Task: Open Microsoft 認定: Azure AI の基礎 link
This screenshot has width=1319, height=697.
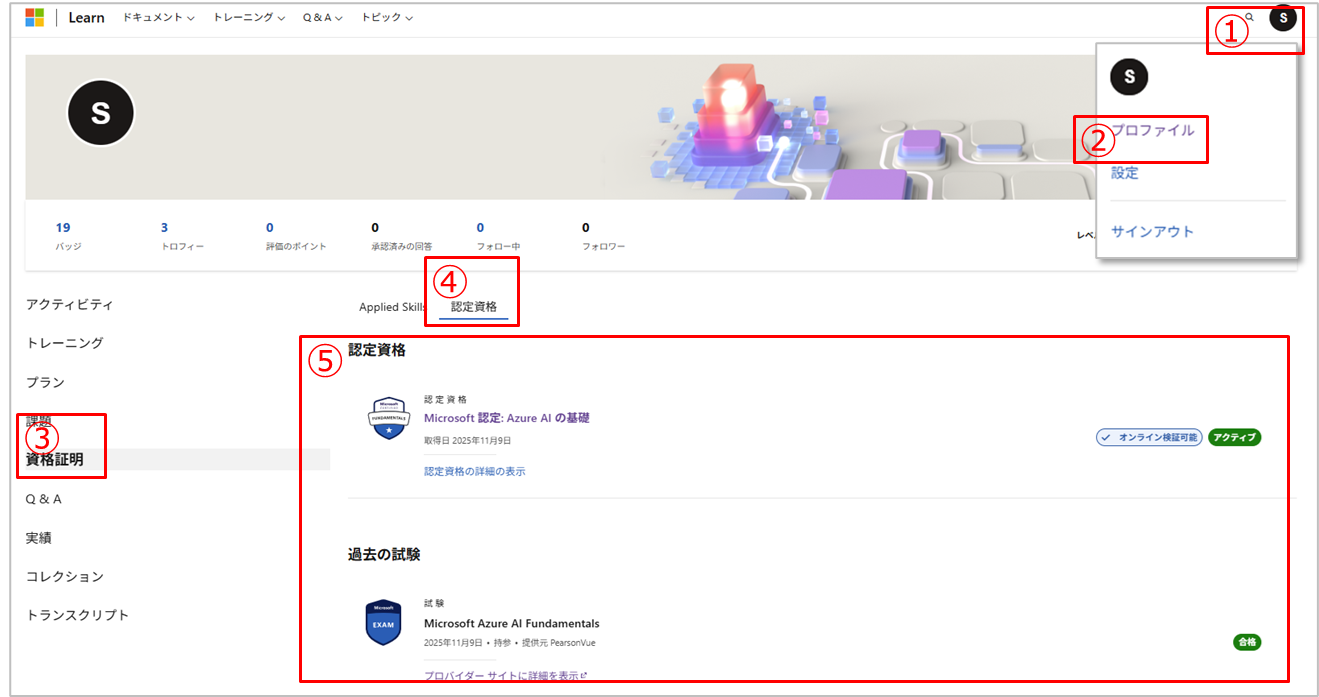Action: coord(507,418)
